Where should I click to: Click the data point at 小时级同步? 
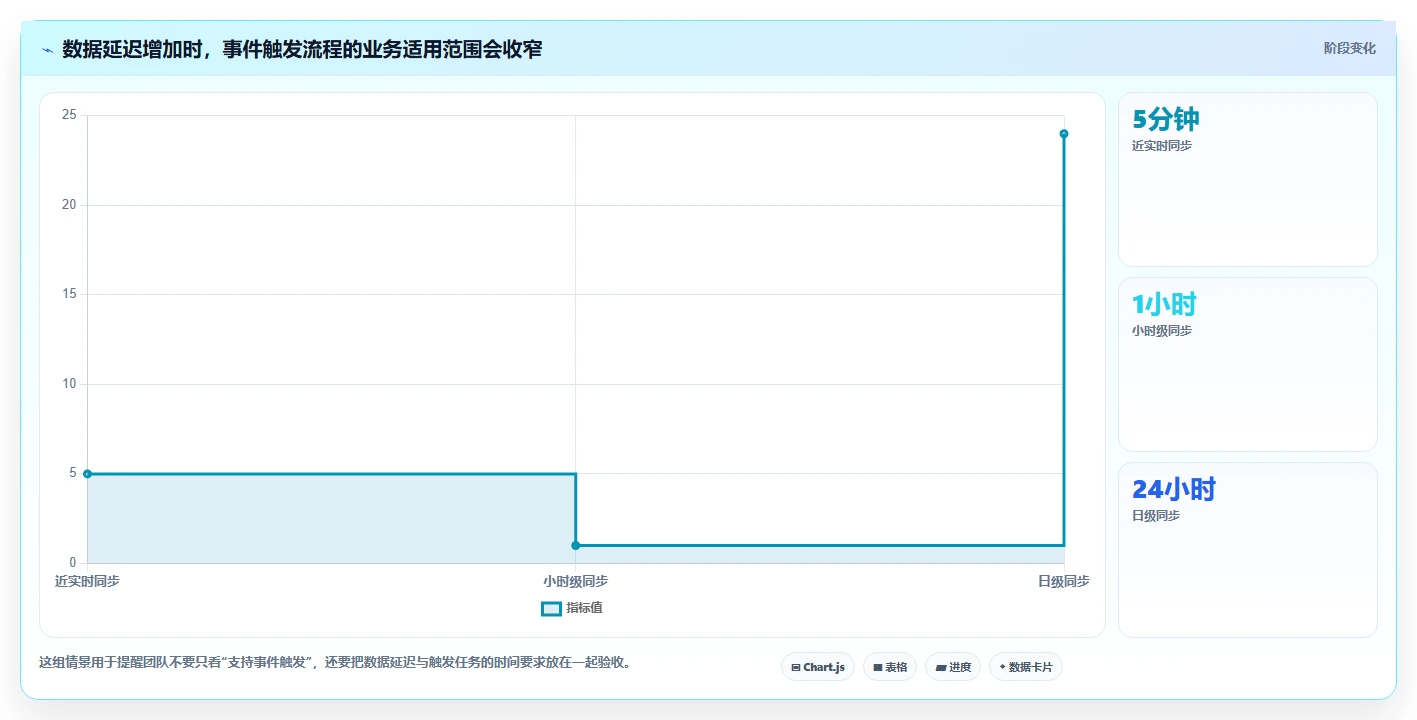(576, 545)
